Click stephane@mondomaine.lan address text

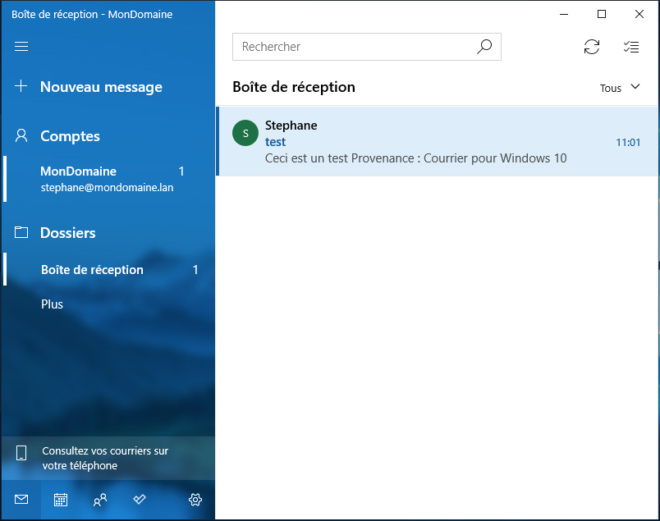coord(107,187)
